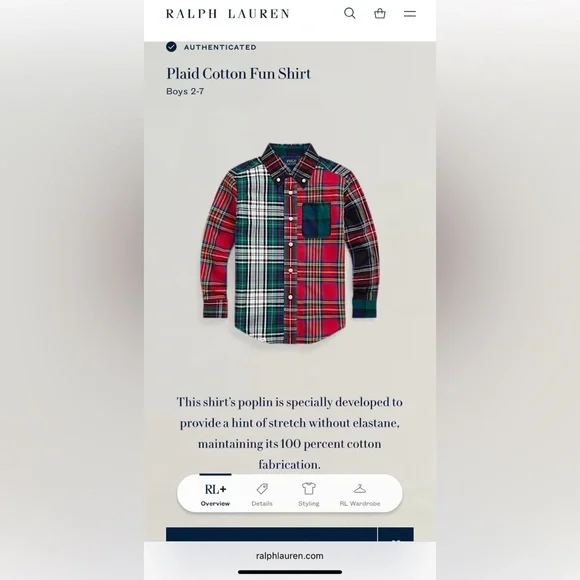Switch to the Styling tab label
This screenshot has height=580, width=580.
pyautogui.click(x=309, y=503)
